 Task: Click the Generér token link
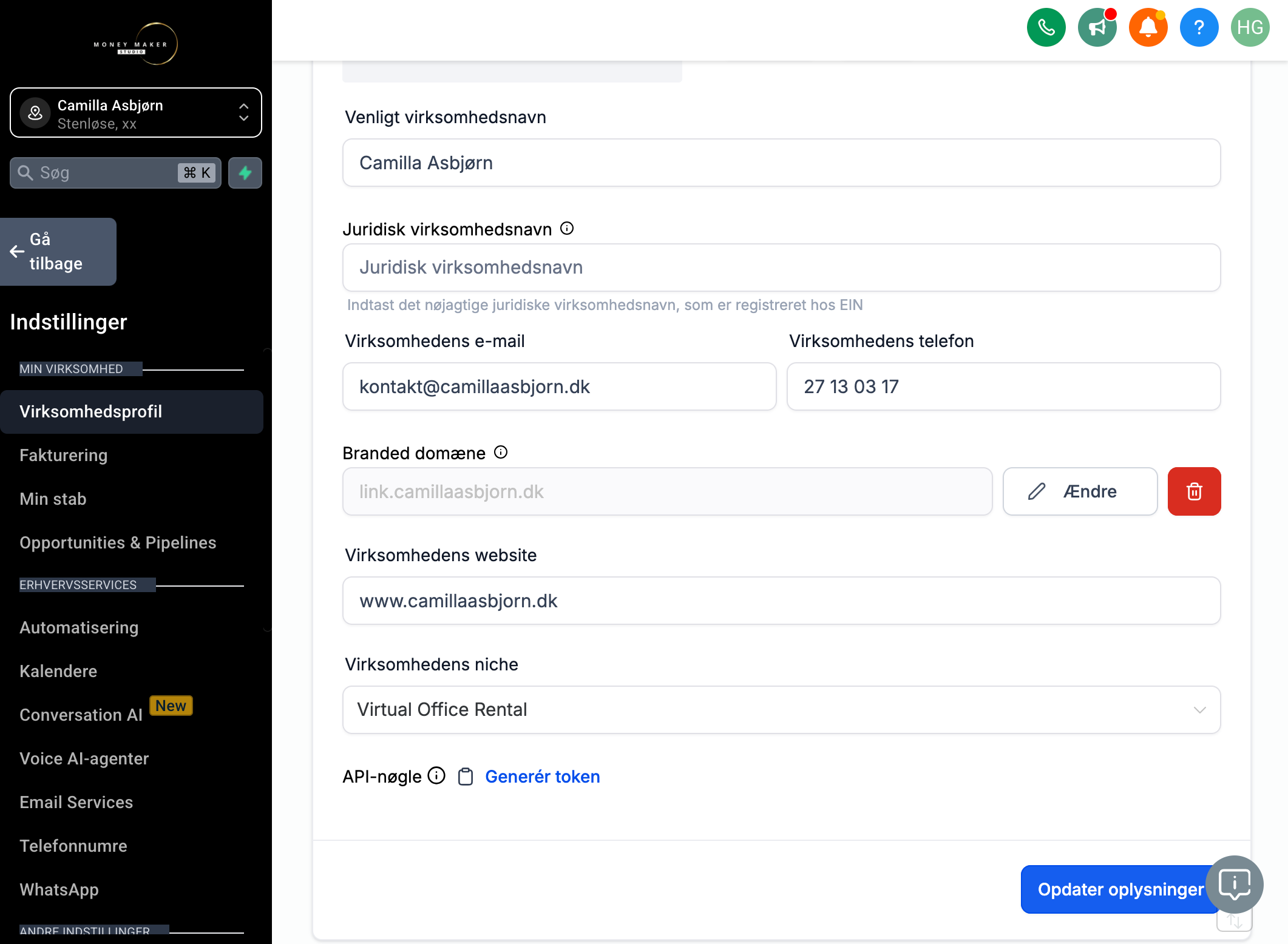click(542, 777)
